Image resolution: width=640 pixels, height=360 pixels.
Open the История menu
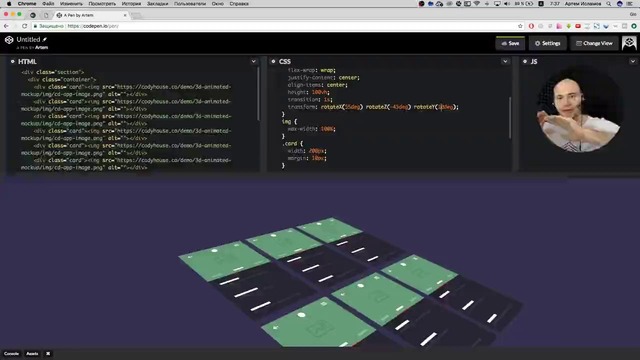131,4
